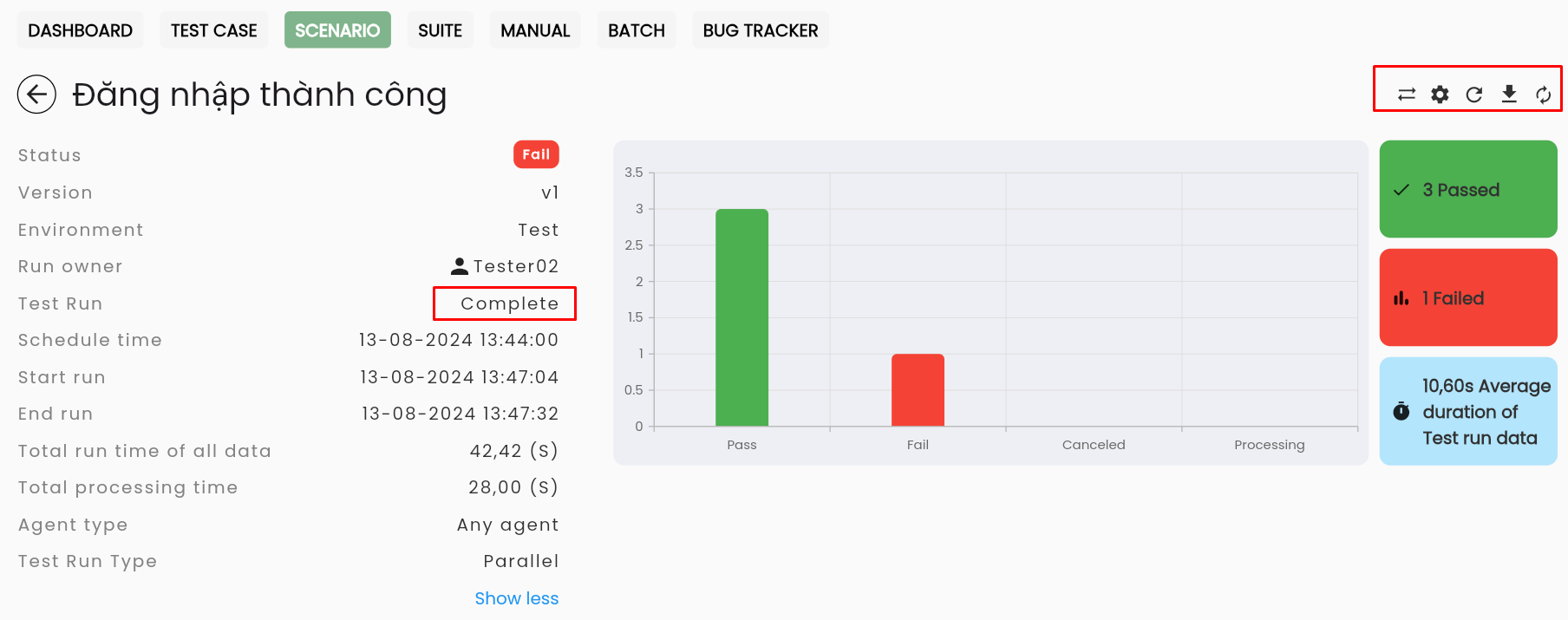Click the bar chart icon in Failed card

pyautogui.click(x=1401, y=298)
